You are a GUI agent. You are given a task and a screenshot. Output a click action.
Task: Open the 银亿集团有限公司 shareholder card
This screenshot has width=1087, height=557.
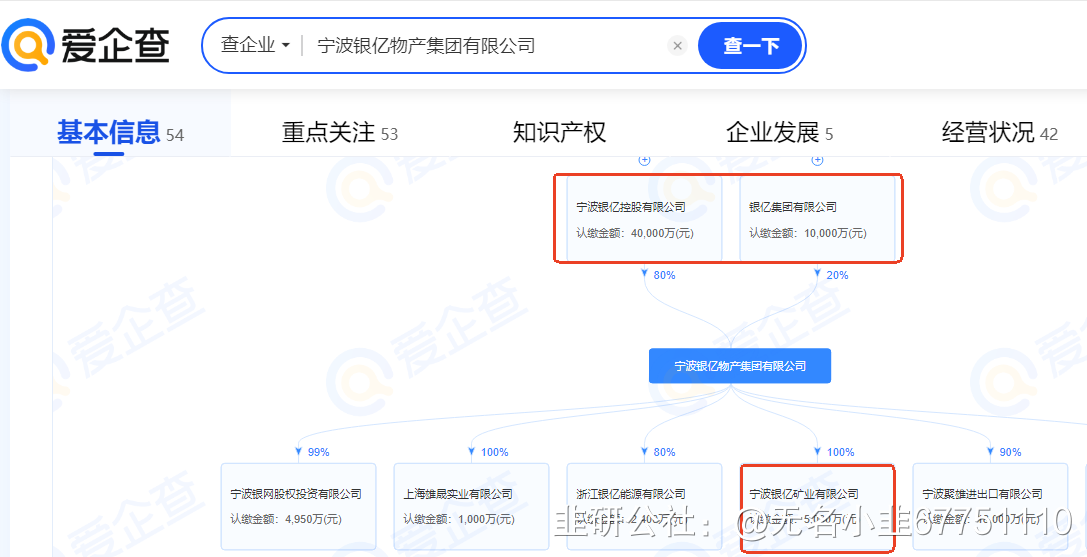tap(817, 218)
